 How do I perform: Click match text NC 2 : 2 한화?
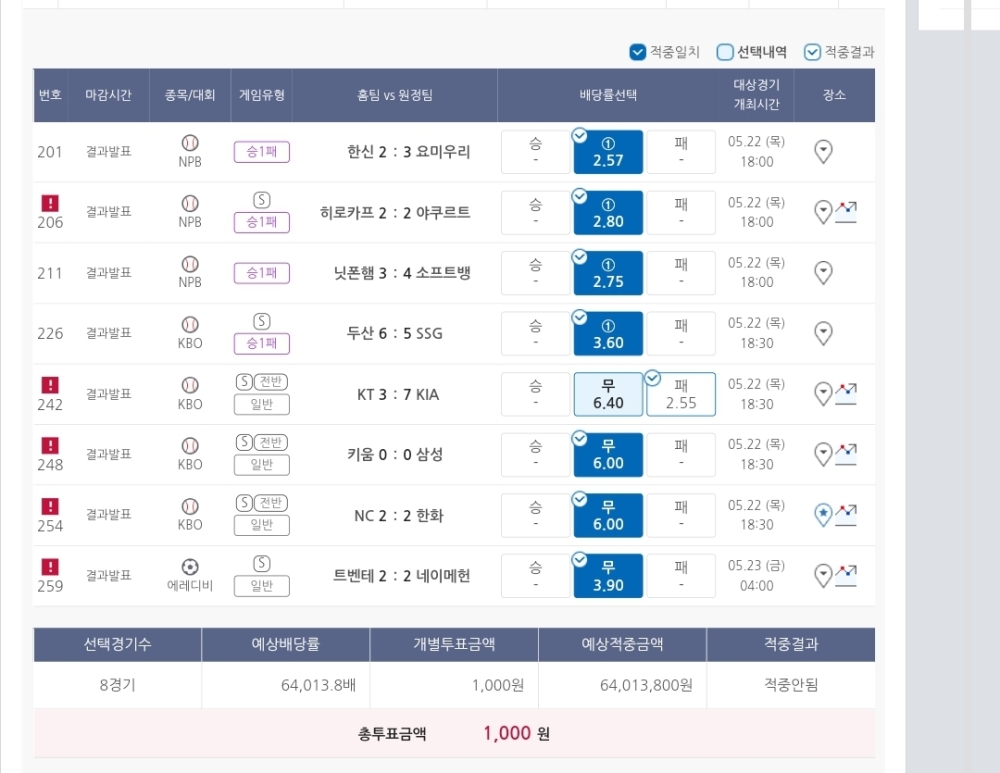pyautogui.click(x=399, y=515)
